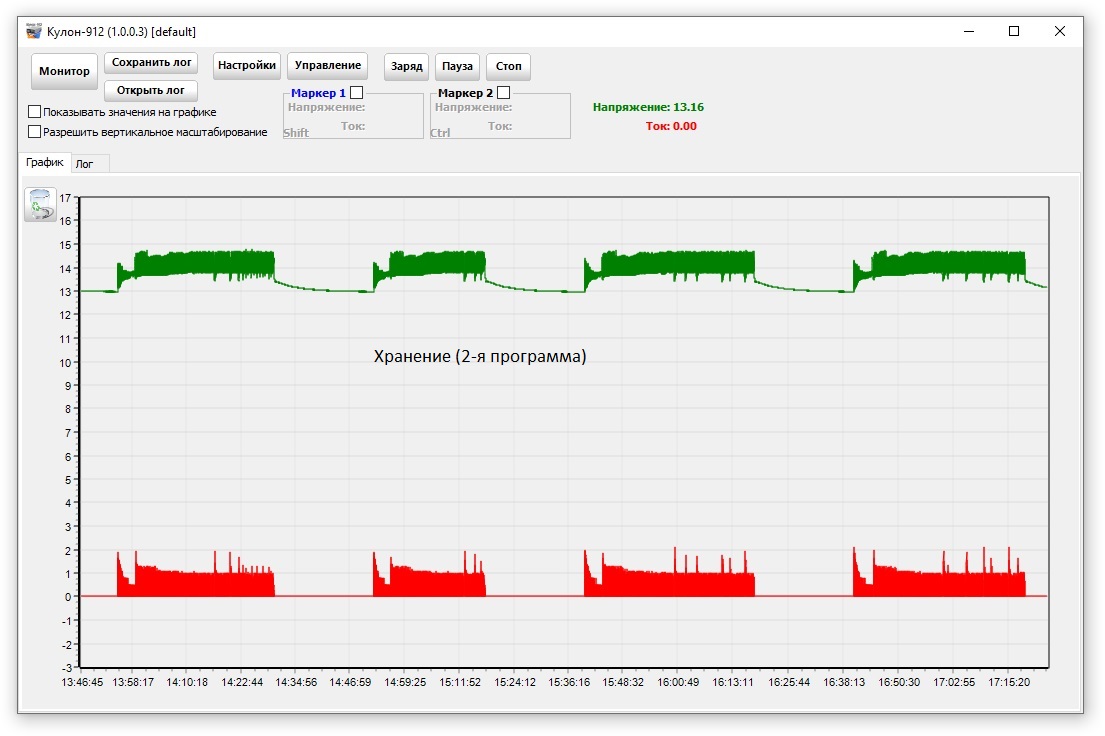This screenshot has height=736, width=1105.
Task: Start charging with Заряд button
Action: (407, 67)
